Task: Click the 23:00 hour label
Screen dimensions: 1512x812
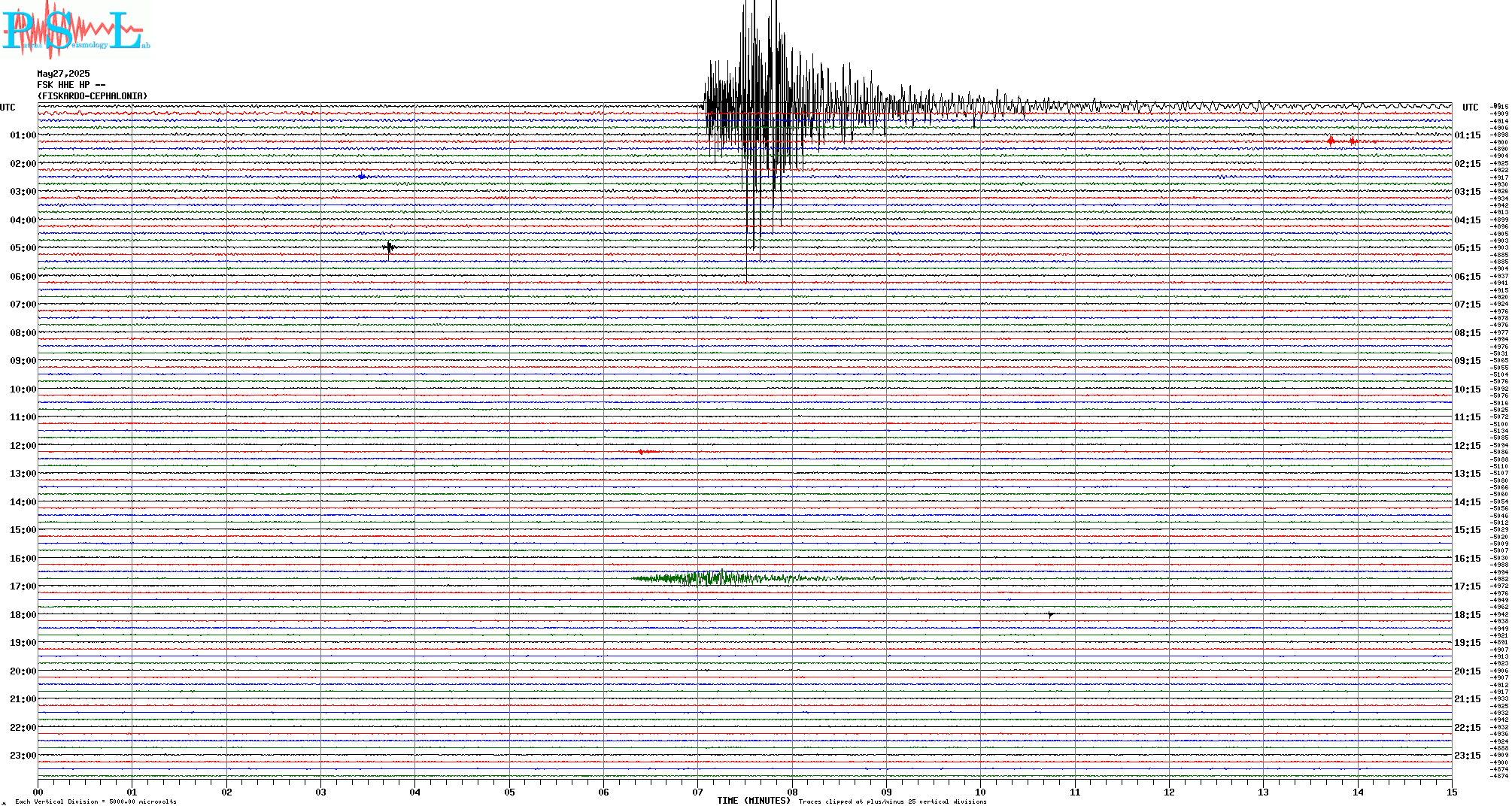Action: point(23,756)
